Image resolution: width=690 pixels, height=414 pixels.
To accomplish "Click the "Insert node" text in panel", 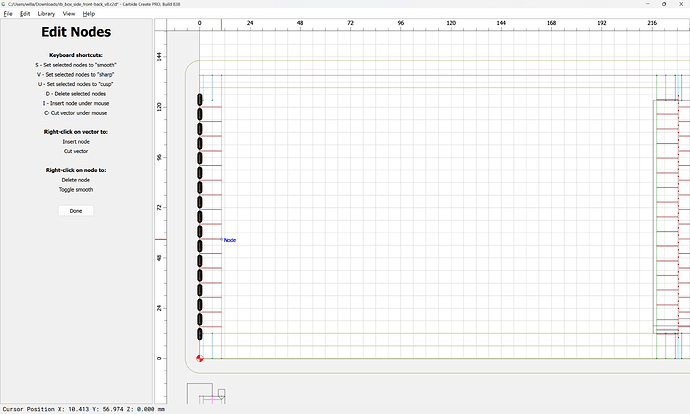I will (76, 141).
